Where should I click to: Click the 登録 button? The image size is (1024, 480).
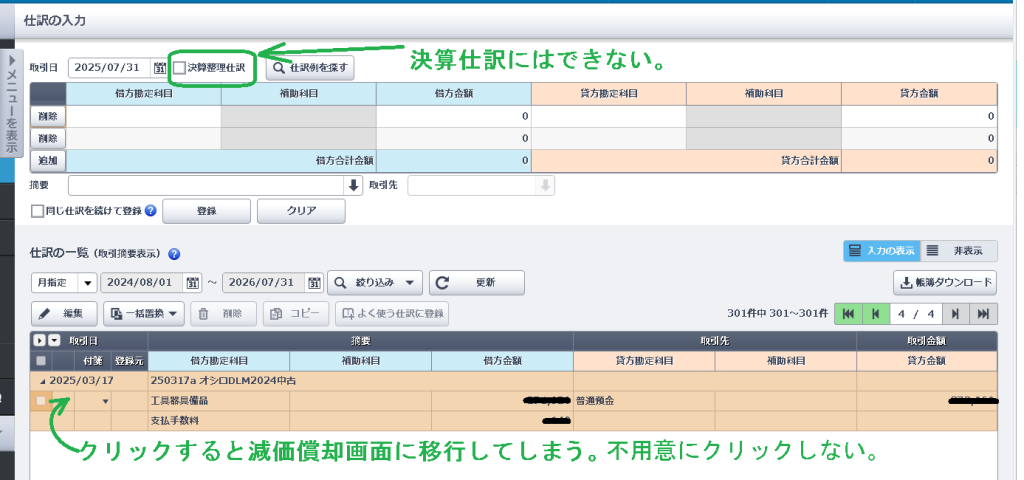(206, 212)
